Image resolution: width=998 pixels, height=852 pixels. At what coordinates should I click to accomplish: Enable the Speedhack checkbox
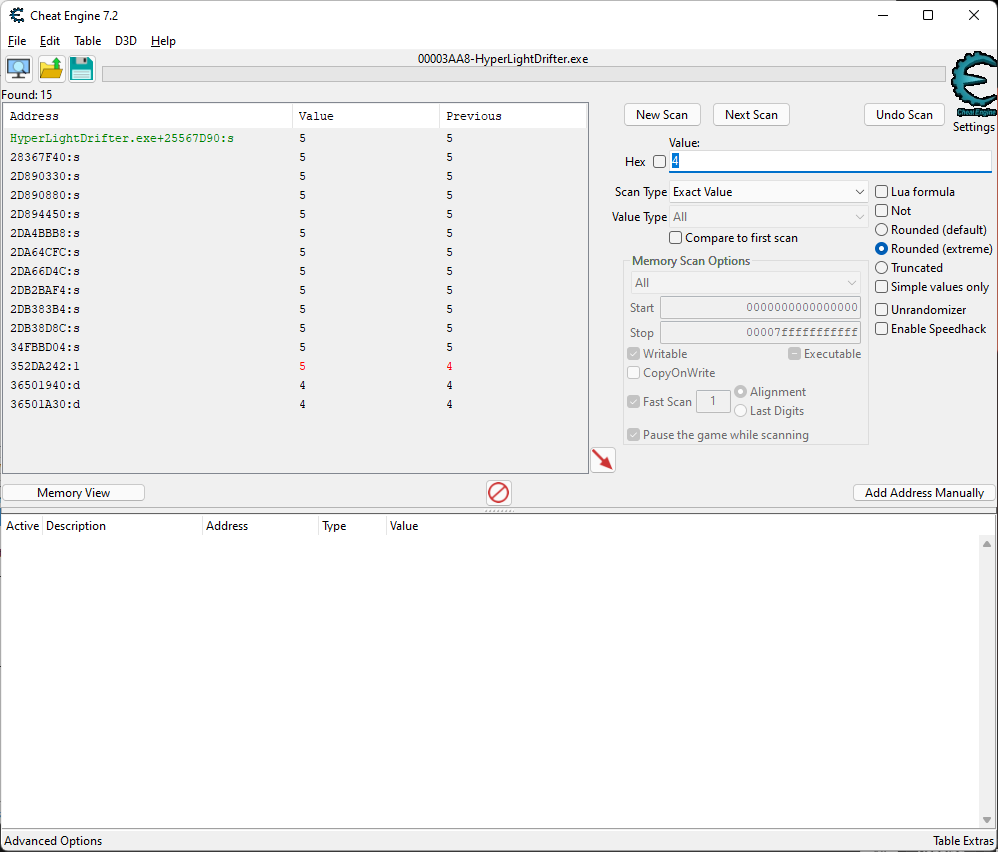click(881, 329)
